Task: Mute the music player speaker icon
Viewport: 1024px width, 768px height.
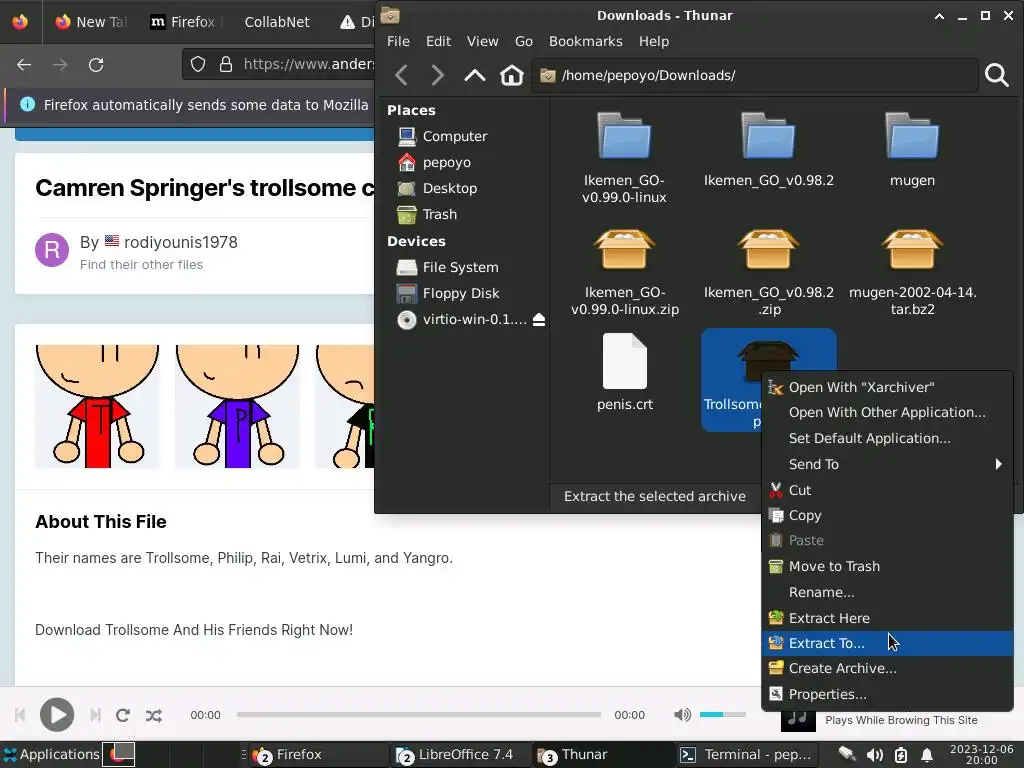Action: (682, 714)
